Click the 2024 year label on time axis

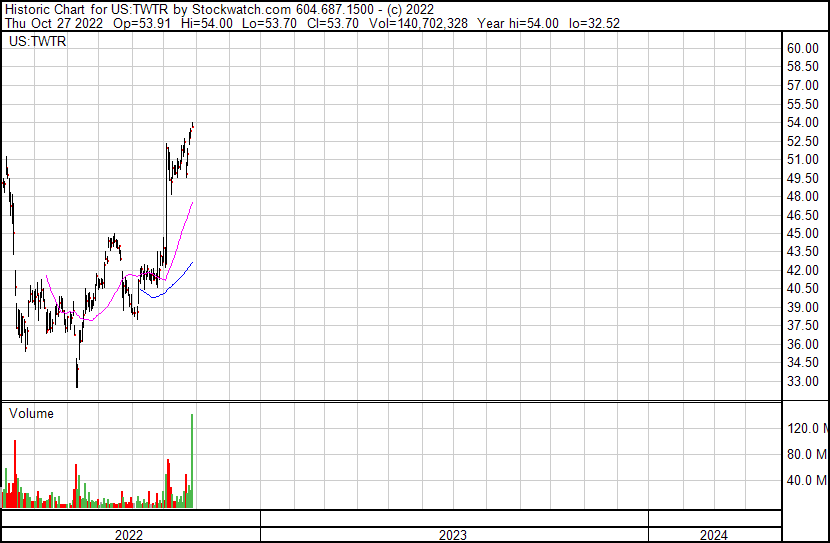[x=714, y=535]
